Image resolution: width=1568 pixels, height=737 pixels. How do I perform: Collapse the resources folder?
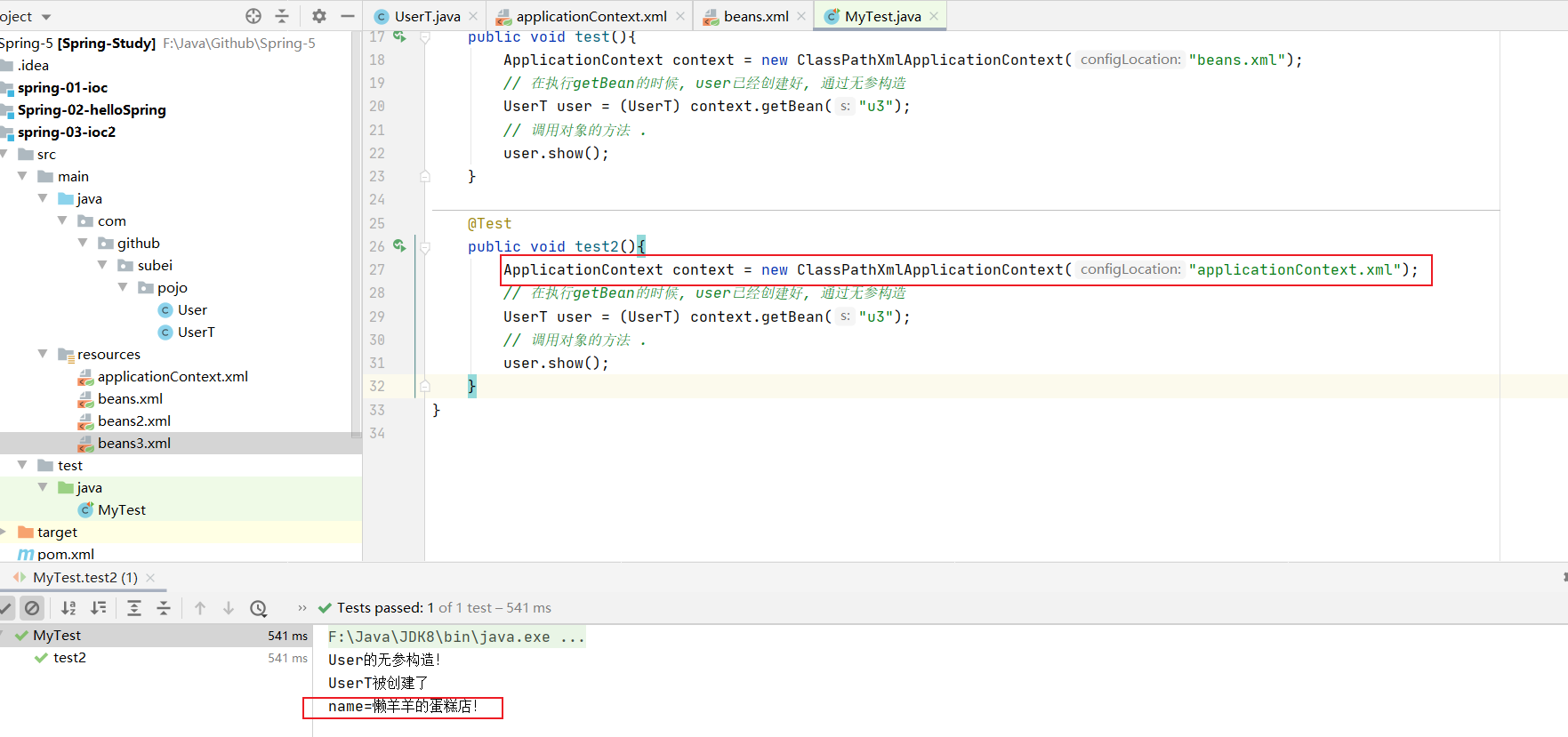click(43, 354)
